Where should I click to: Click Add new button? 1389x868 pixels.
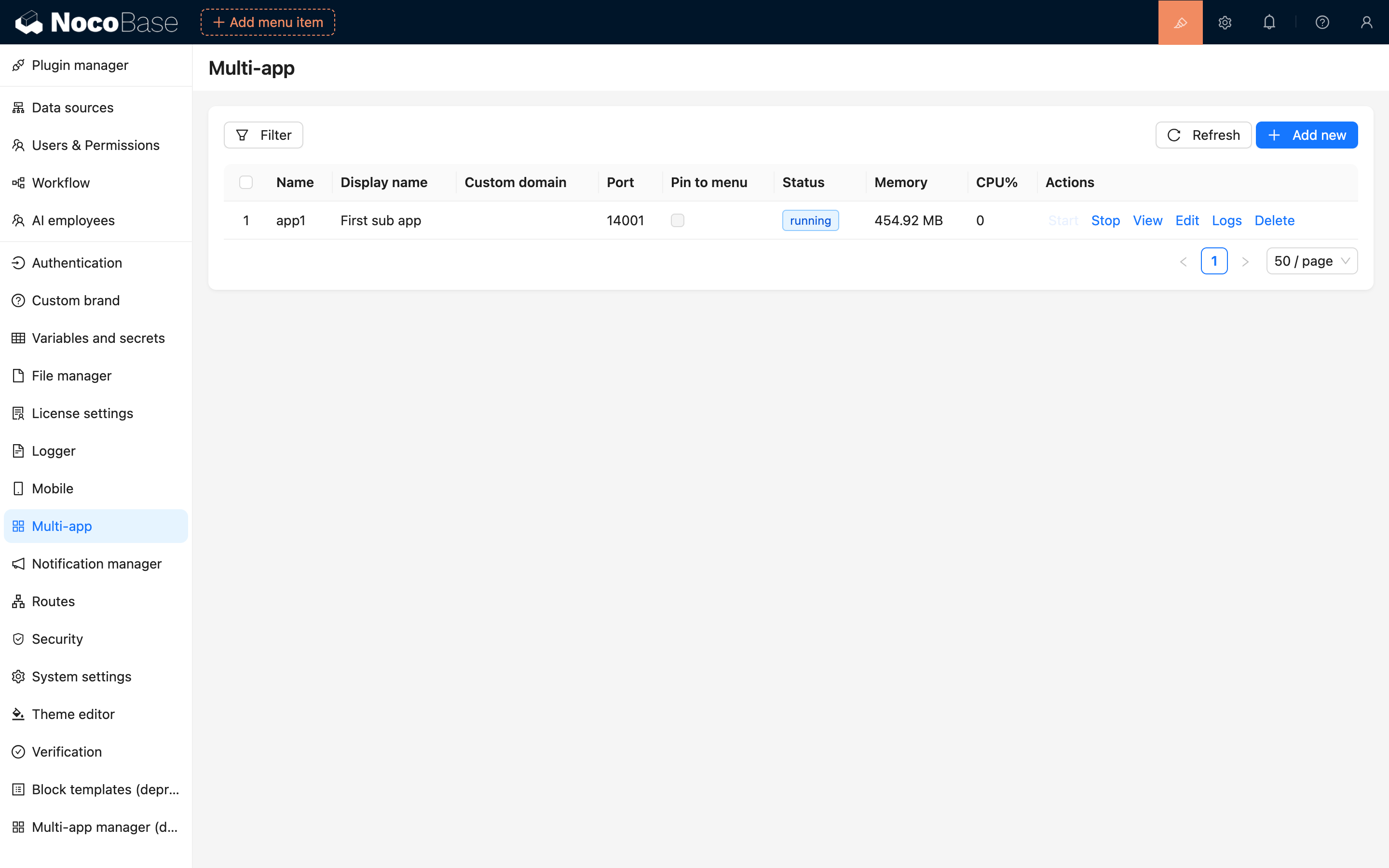[1307, 135]
